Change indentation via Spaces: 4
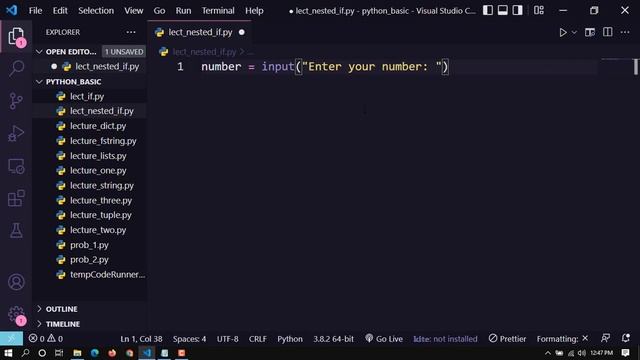640x360 pixels. pos(189,339)
